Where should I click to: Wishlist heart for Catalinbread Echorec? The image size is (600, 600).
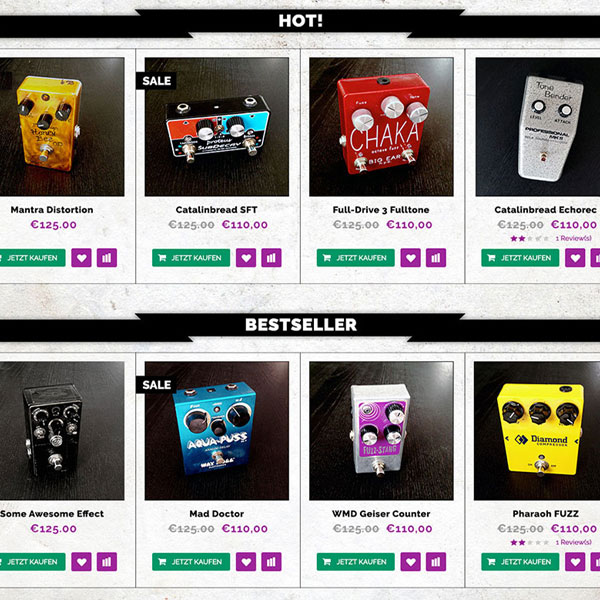(575, 258)
